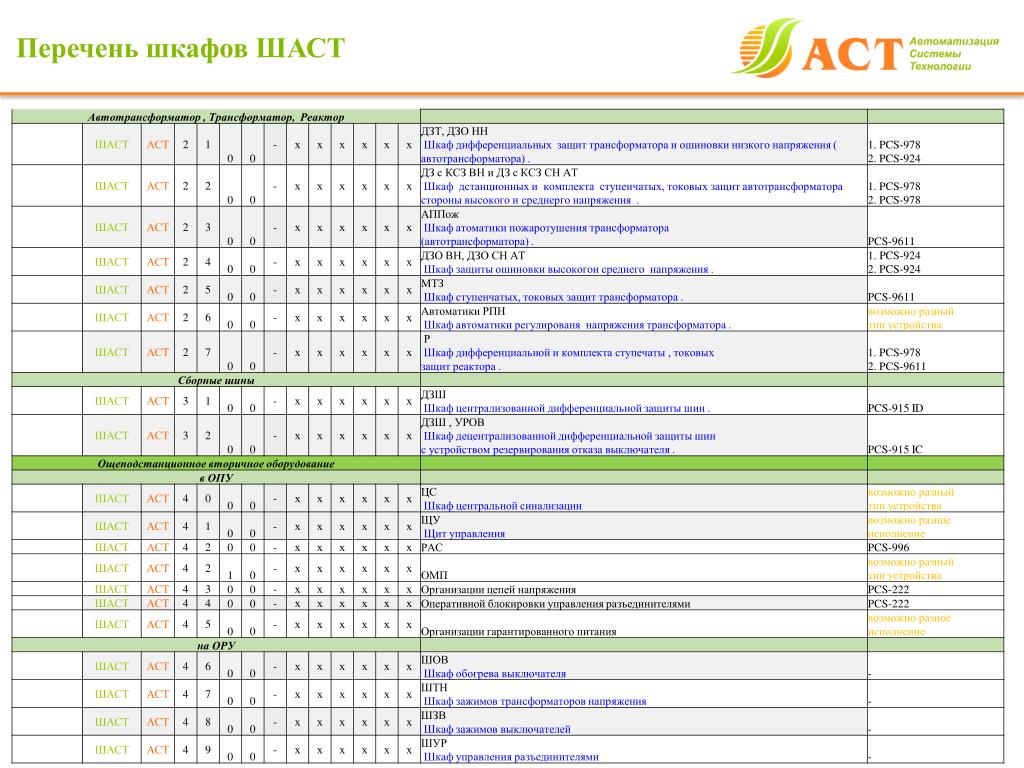The height and width of the screenshot is (768, 1024).
Task: Click the 'ДЗШ , УРОВ' cell
Action: [x=453, y=423]
